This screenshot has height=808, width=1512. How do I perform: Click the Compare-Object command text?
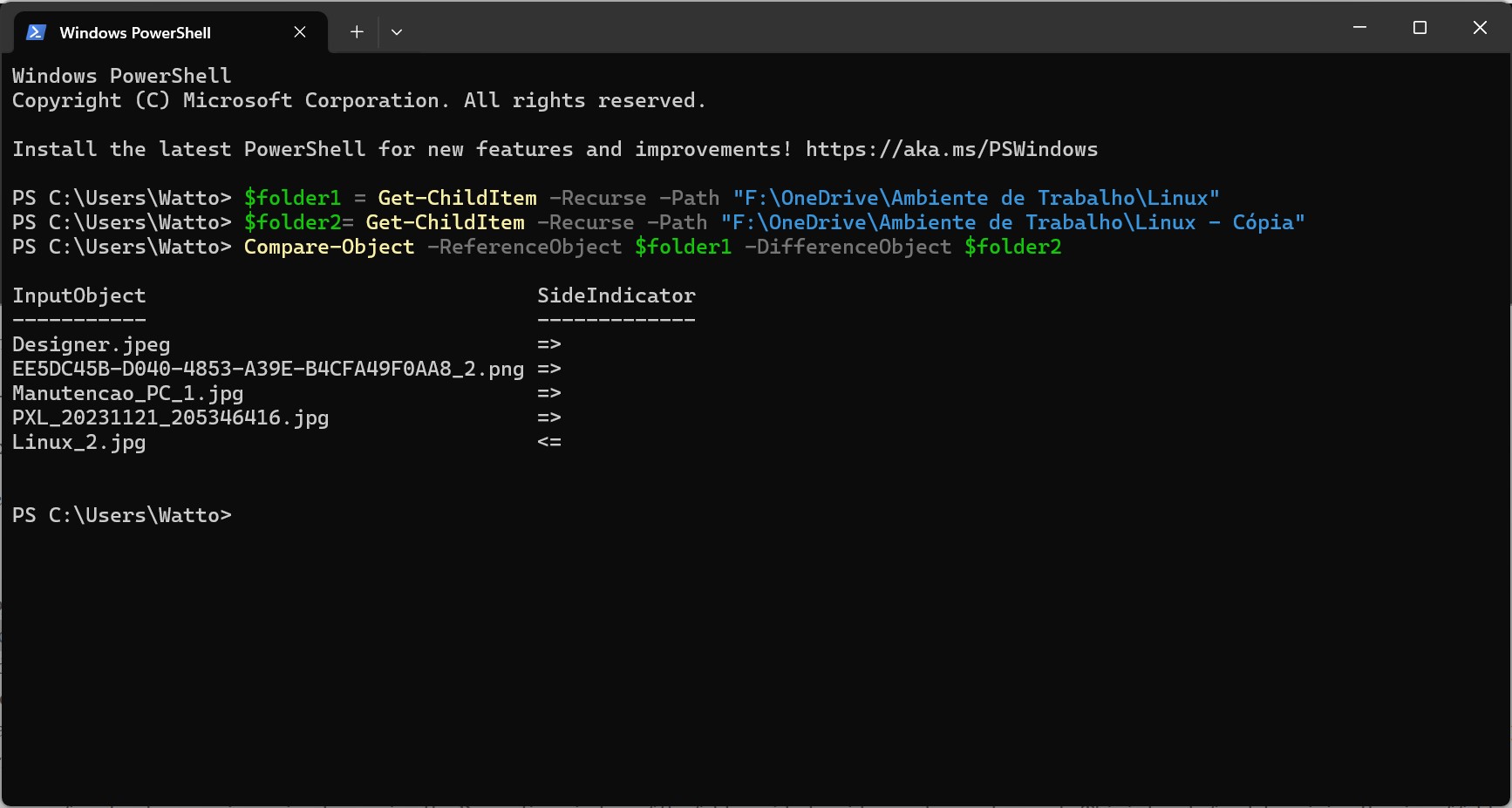(x=329, y=247)
